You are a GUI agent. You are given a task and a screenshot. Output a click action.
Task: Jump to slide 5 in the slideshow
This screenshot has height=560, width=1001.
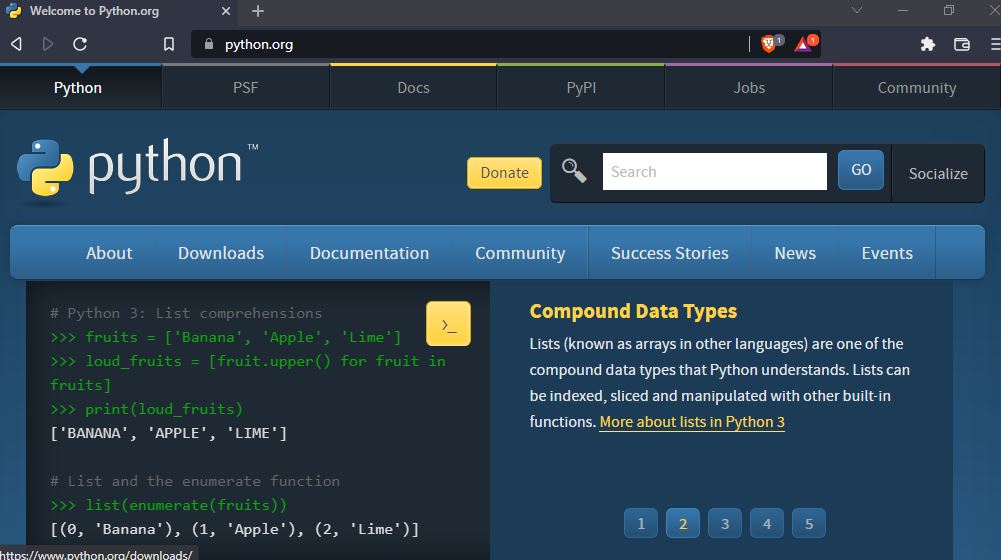(x=809, y=523)
